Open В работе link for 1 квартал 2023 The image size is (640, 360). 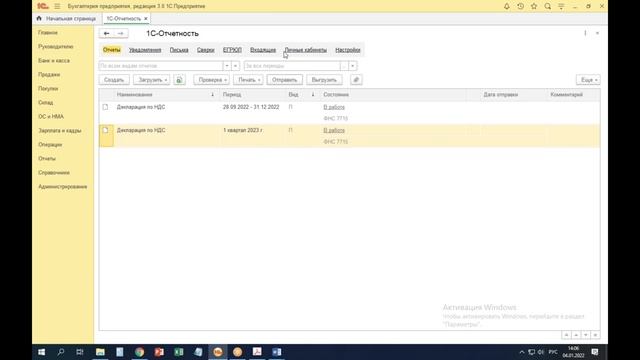tap(334, 130)
